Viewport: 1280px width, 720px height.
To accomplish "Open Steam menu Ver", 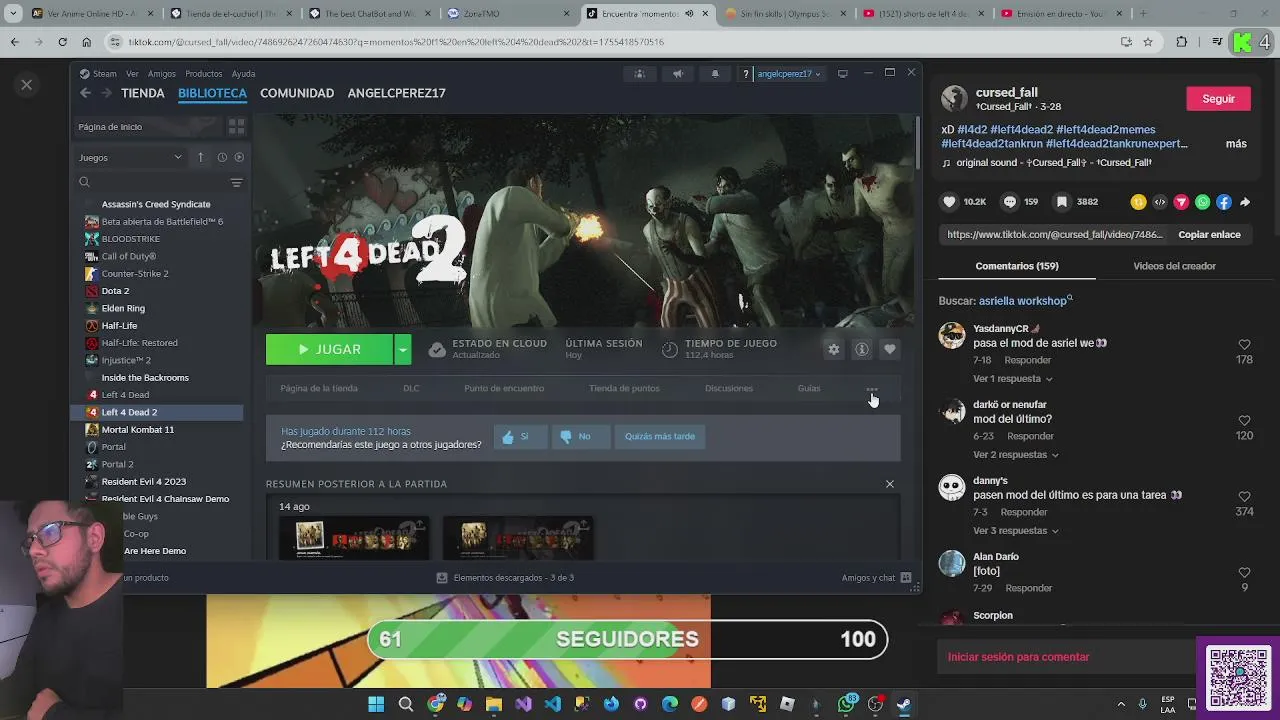I will (132, 74).
